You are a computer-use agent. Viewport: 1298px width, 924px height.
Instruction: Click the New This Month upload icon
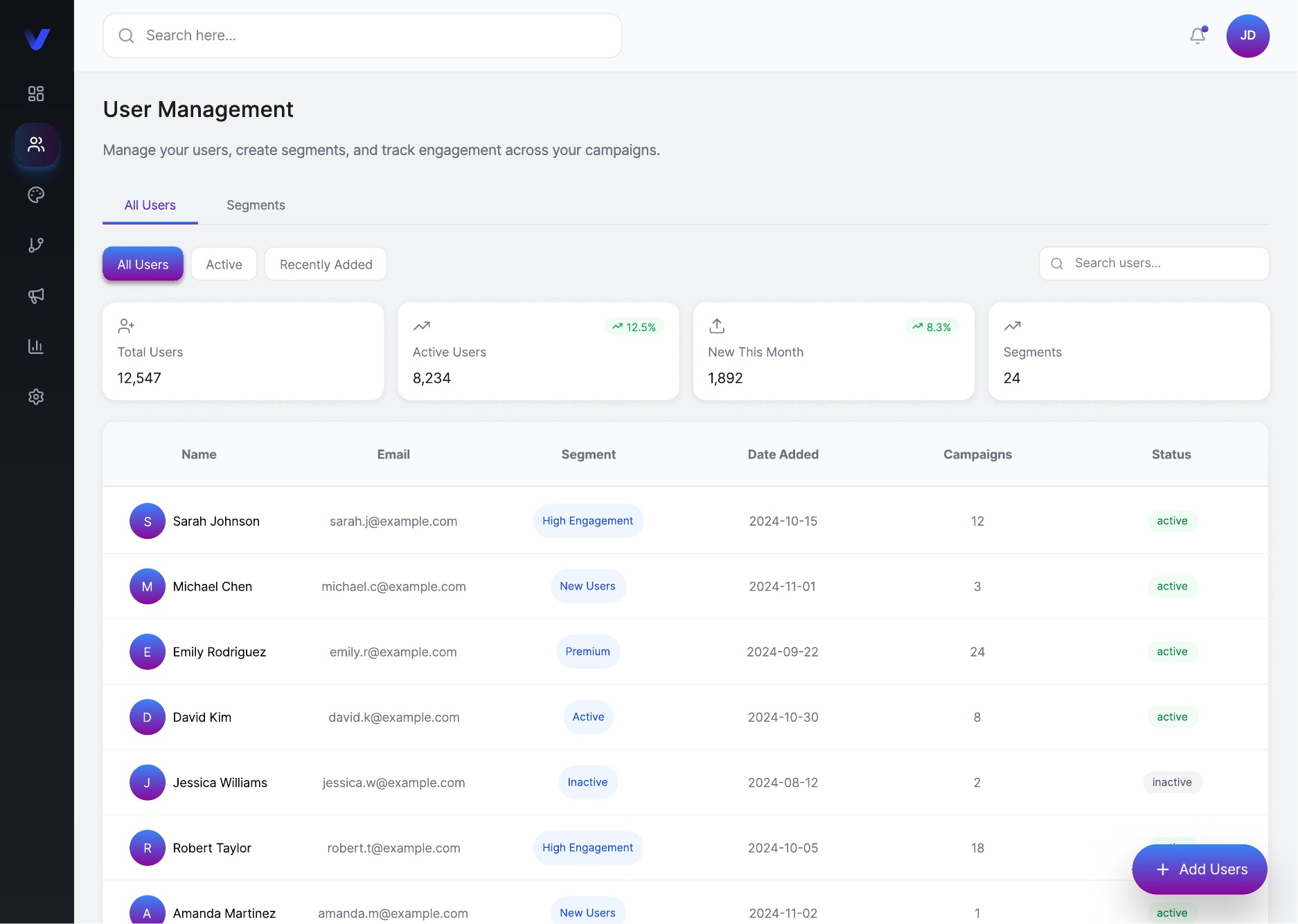point(717,326)
